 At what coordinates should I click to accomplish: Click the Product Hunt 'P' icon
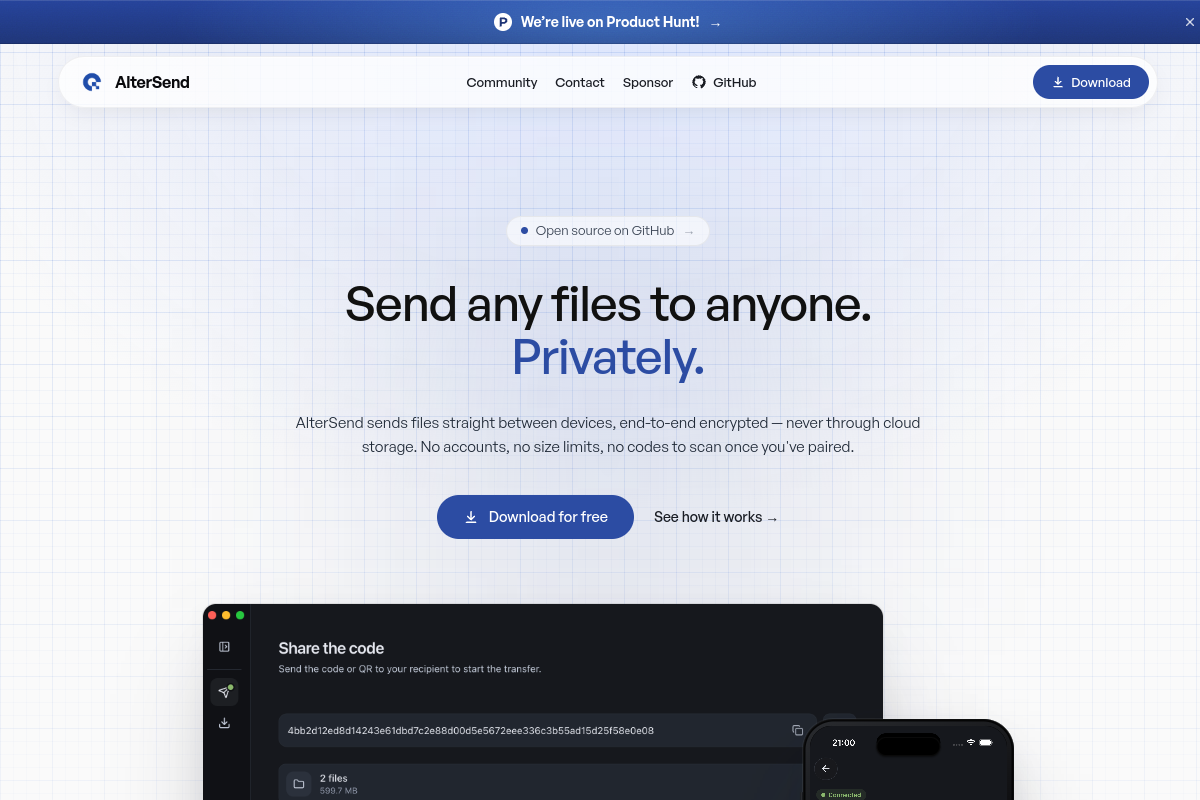tap(503, 22)
